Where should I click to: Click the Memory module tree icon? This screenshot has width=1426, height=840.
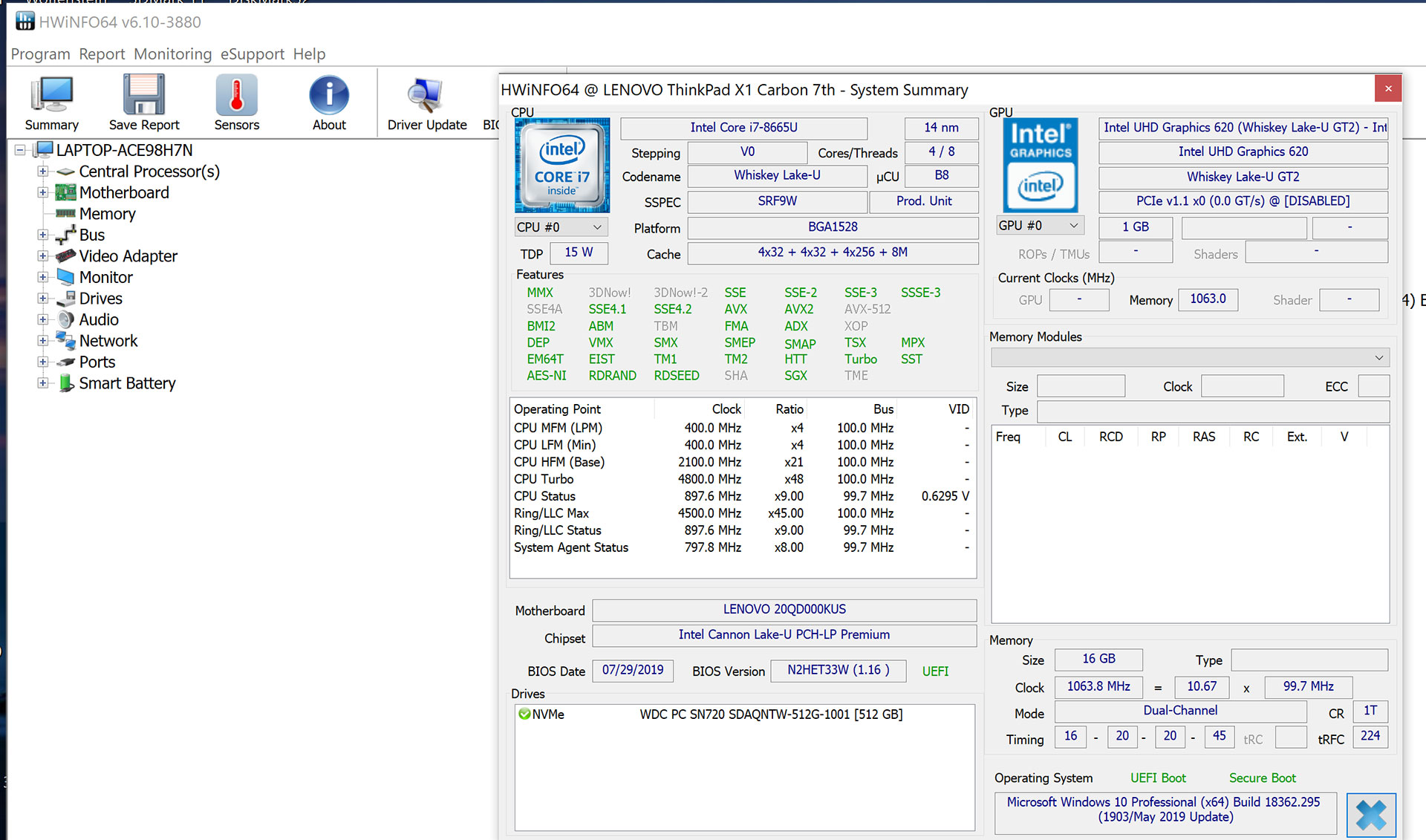coord(66,214)
